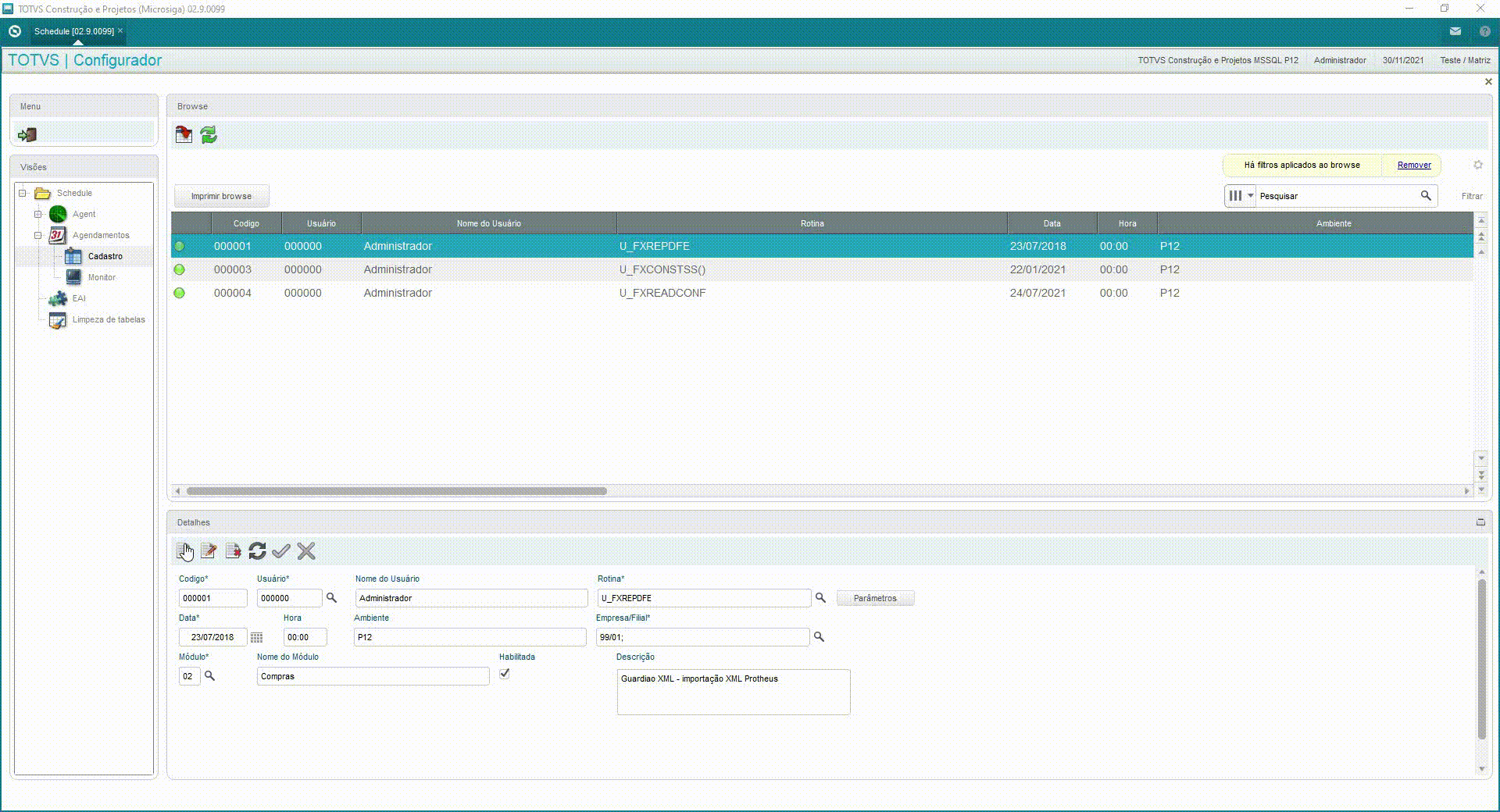The height and width of the screenshot is (812, 1500).
Task: Open the search column selector dropdown
Action: [1240, 196]
